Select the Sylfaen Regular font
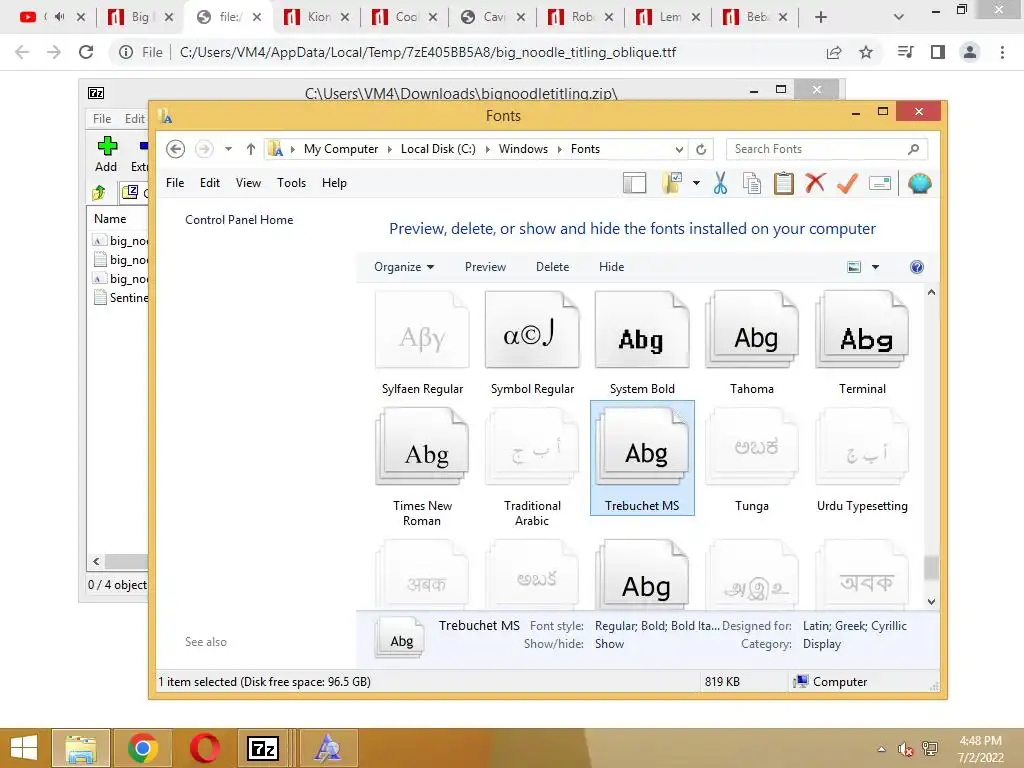This screenshot has height=768, width=1024. [x=423, y=344]
